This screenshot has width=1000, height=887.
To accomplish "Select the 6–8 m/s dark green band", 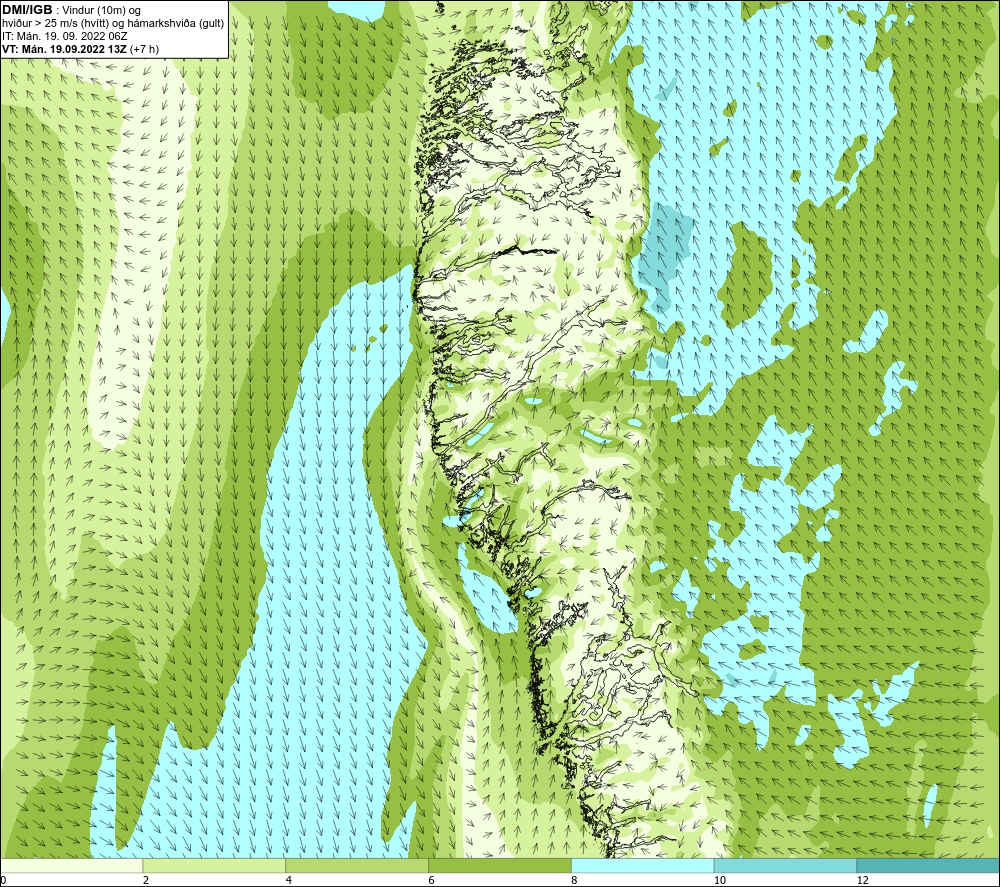I will [500, 866].
